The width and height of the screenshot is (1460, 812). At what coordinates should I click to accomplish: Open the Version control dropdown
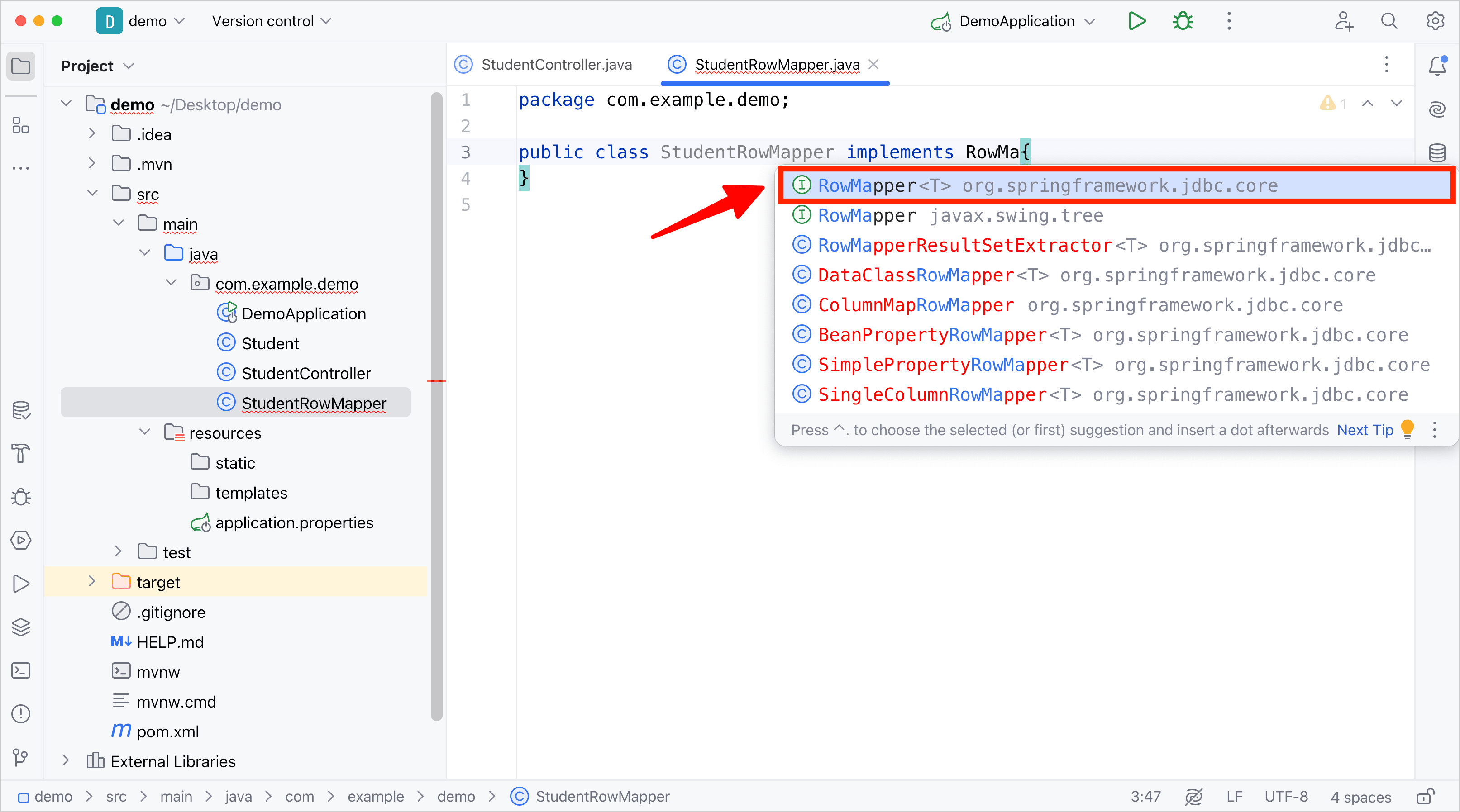coord(272,22)
